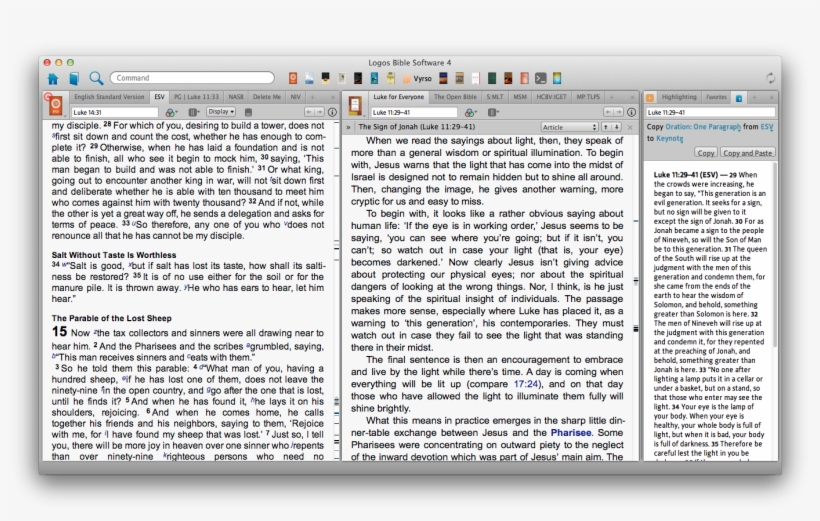Expand the Display dropdown in ESV panel
Image resolution: width=820 pixels, height=521 pixels.
click(x=221, y=112)
